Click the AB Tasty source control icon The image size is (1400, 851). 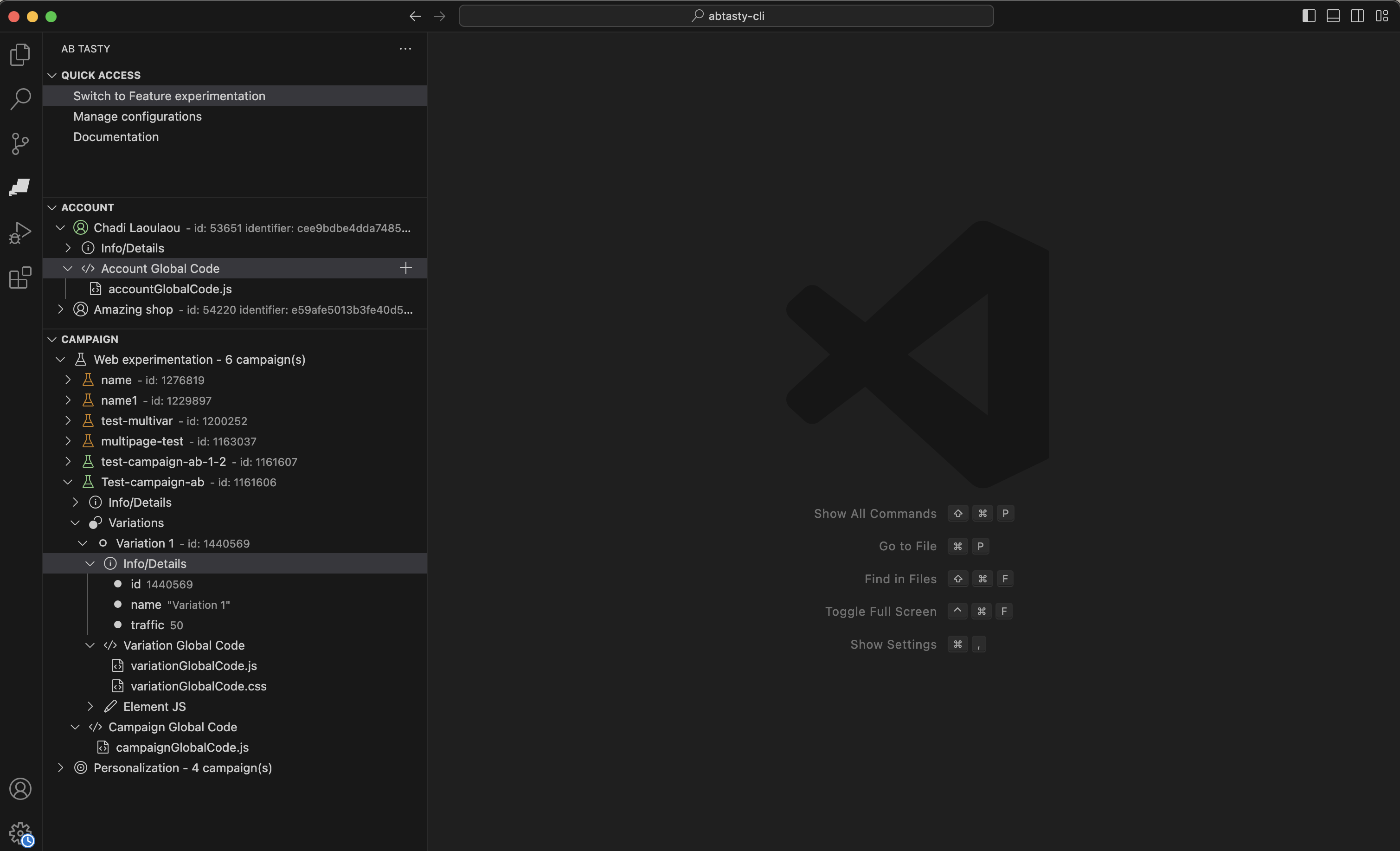click(x=20, y=188)
